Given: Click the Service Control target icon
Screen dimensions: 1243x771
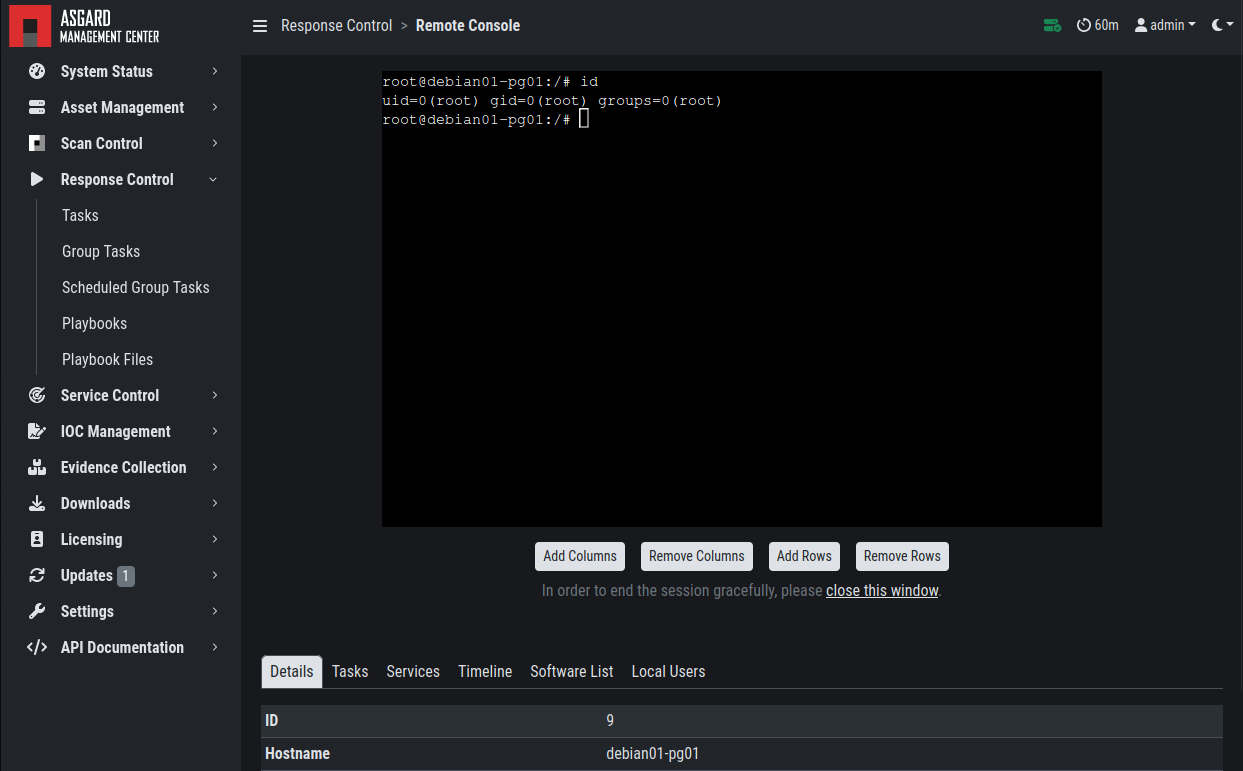Looking at the screenshot, I should pyautogui.click(x=37, y=395).
